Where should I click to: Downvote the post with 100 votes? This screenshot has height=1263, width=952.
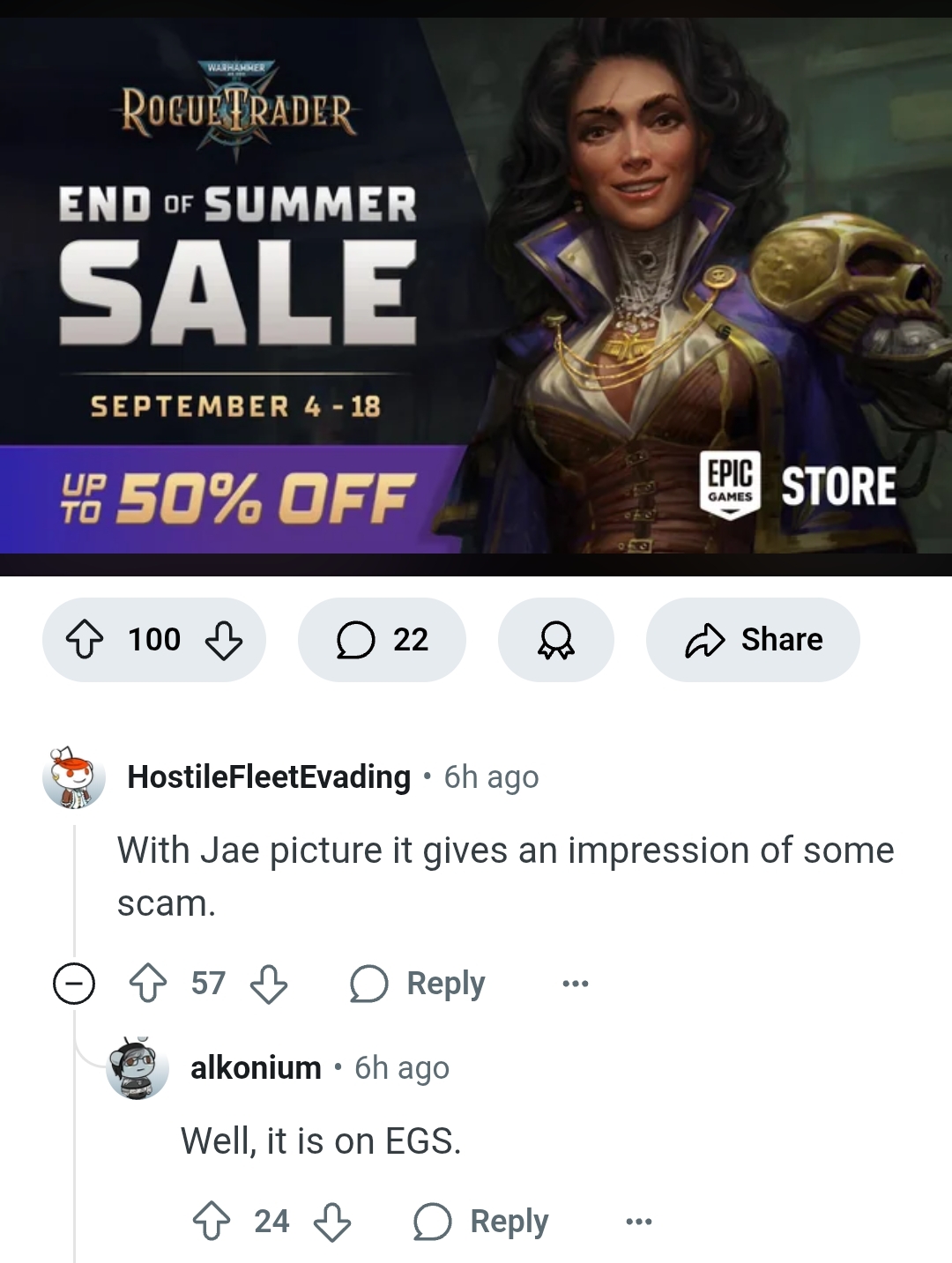click(224, 640)
